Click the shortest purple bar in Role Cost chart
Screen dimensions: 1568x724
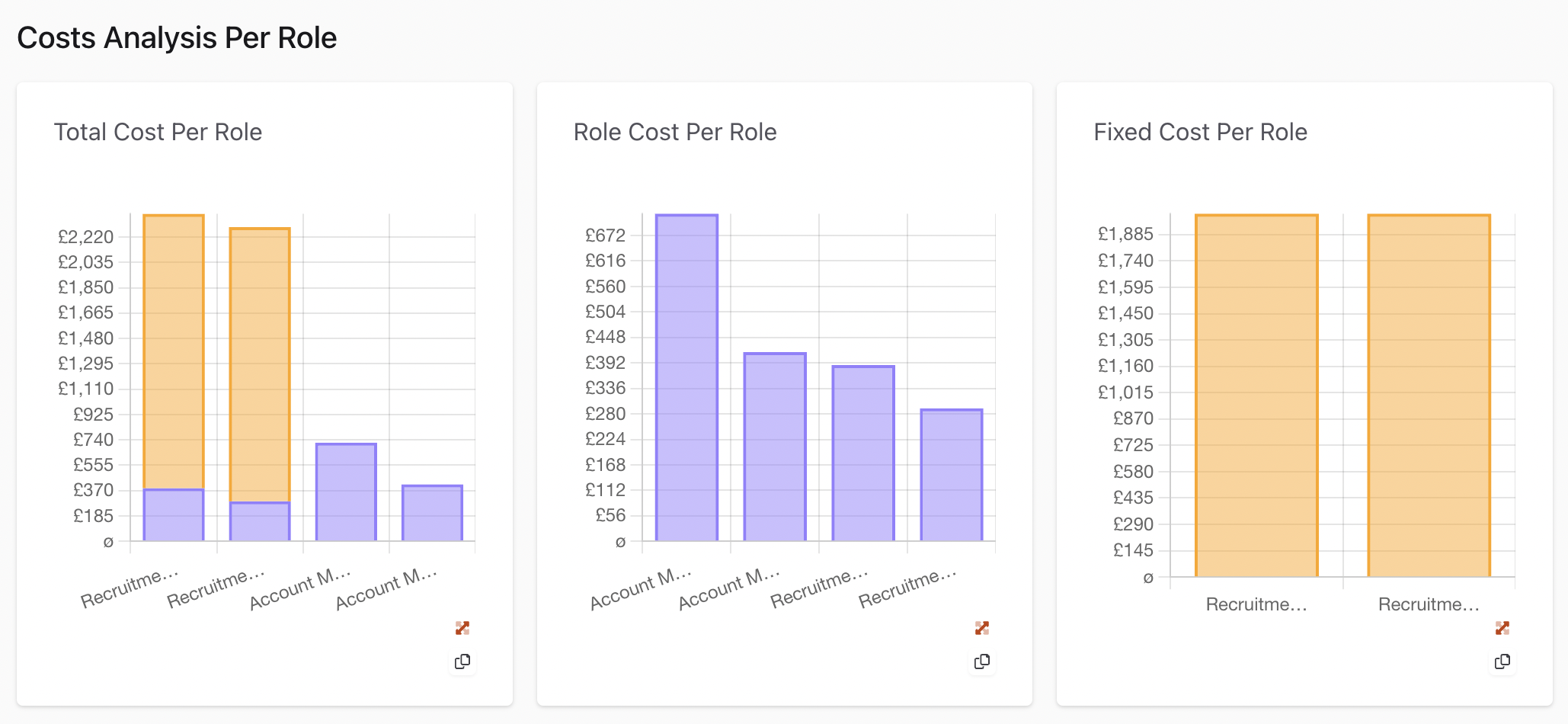click(952, 473)
